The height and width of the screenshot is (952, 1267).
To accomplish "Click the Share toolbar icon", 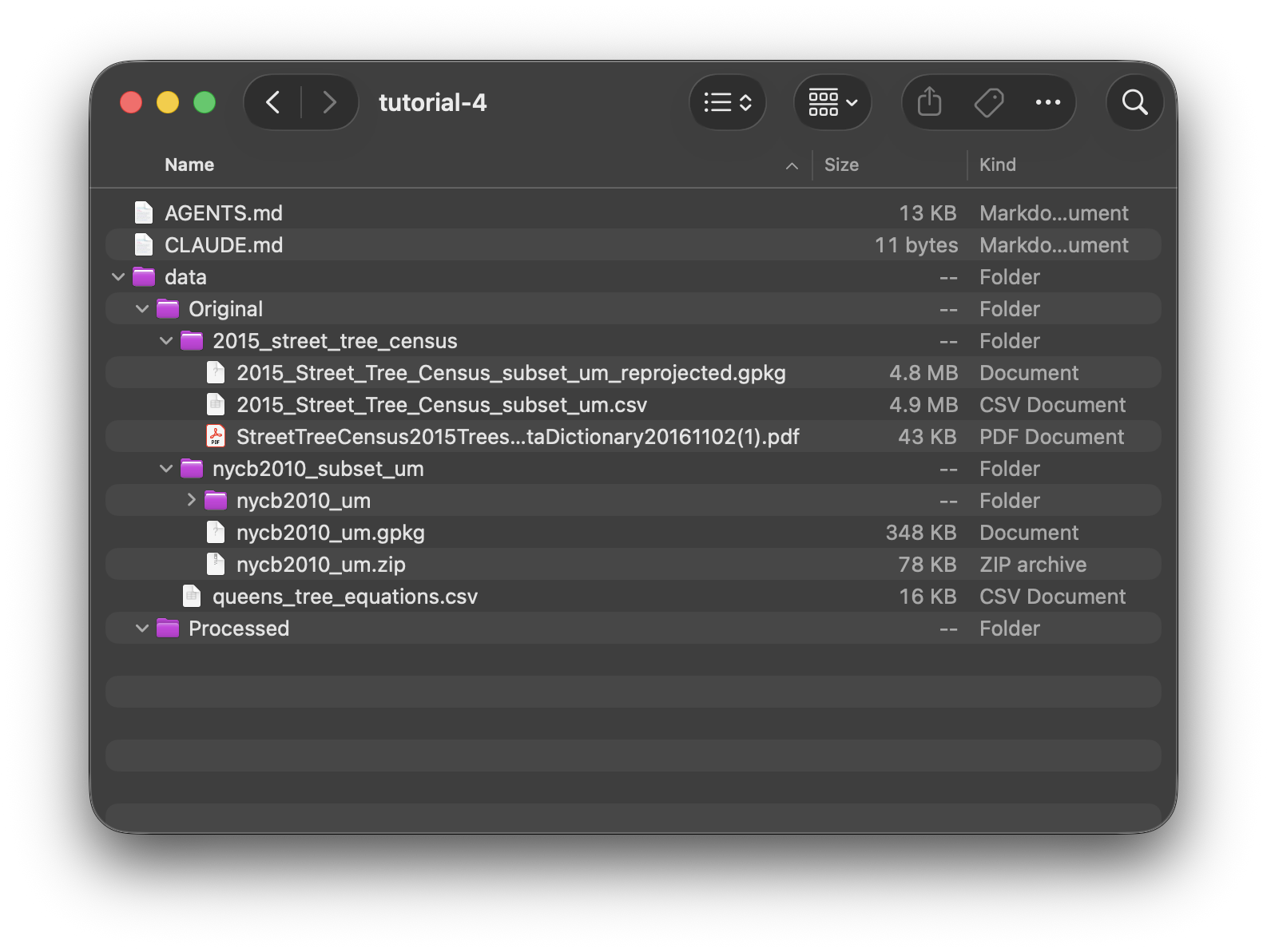I will point(929,102).
